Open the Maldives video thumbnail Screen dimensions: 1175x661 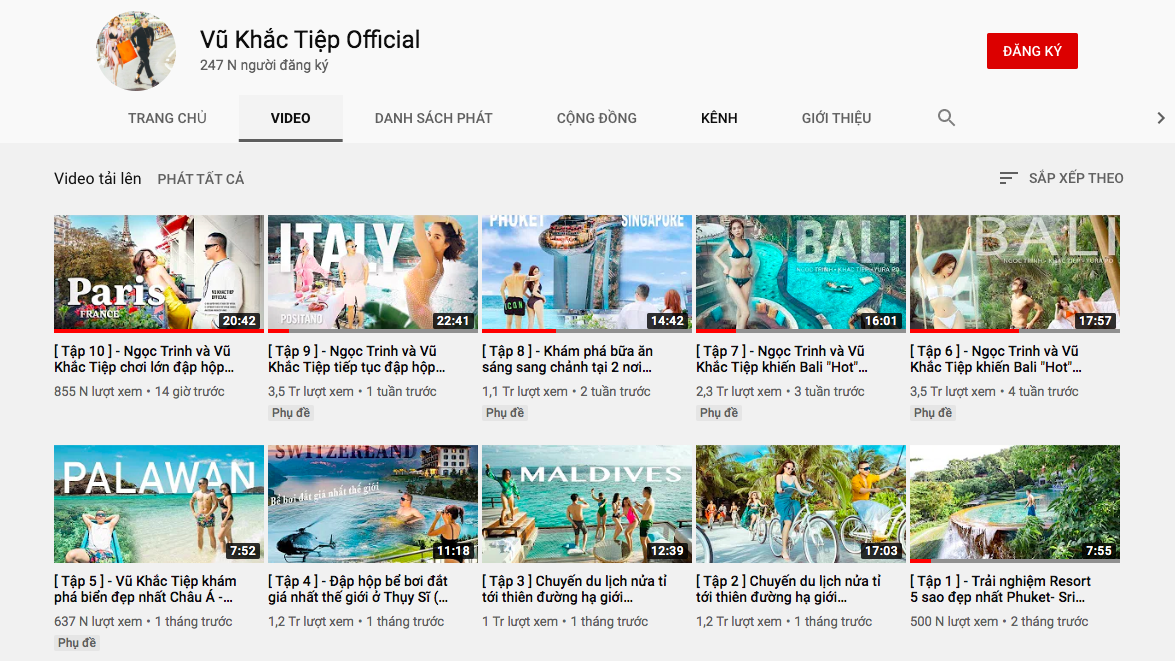tap(587, 504)
